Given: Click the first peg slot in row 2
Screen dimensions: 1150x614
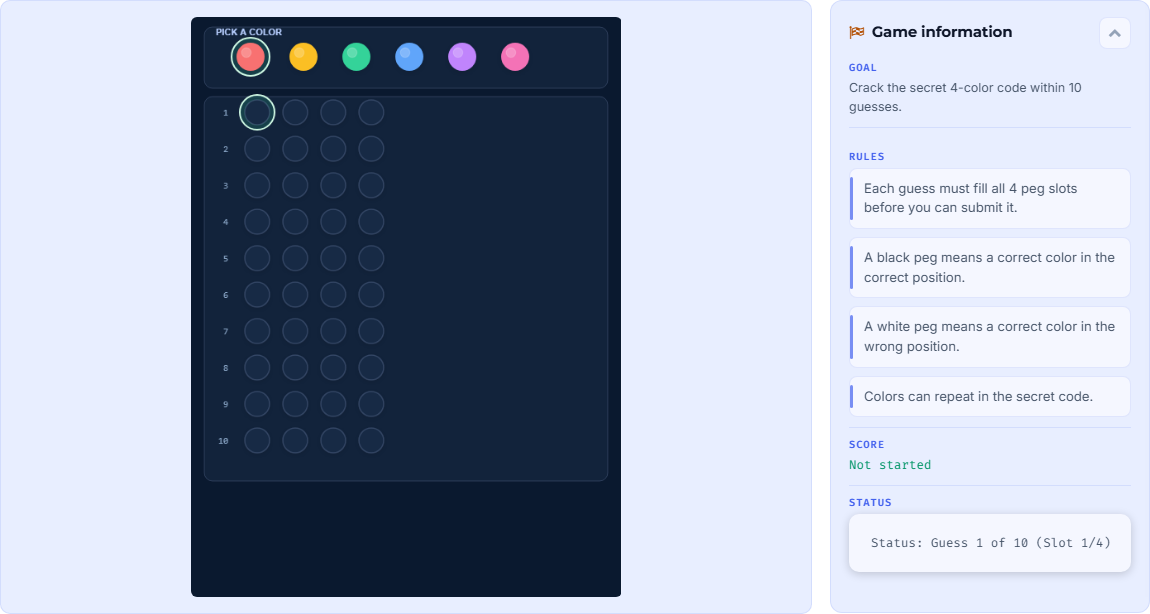Looking at the screenshot, I should tap(257, 149).
